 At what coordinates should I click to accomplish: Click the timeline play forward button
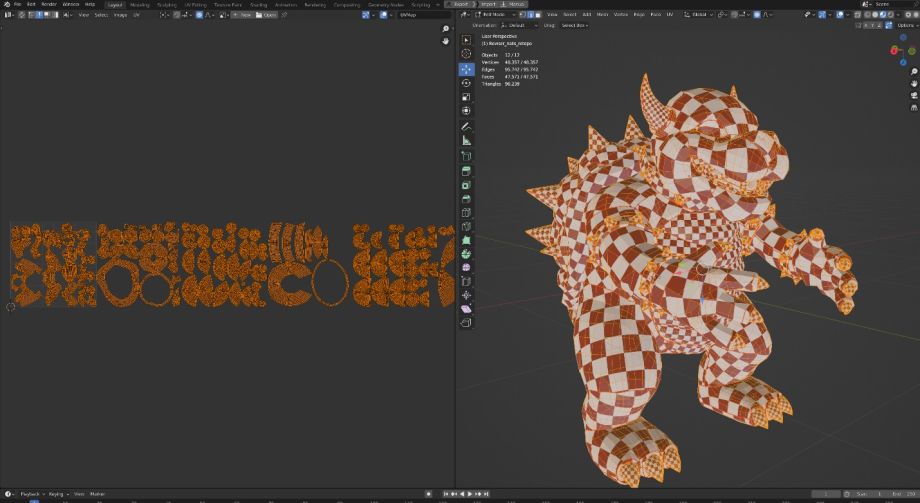point(470,494)
